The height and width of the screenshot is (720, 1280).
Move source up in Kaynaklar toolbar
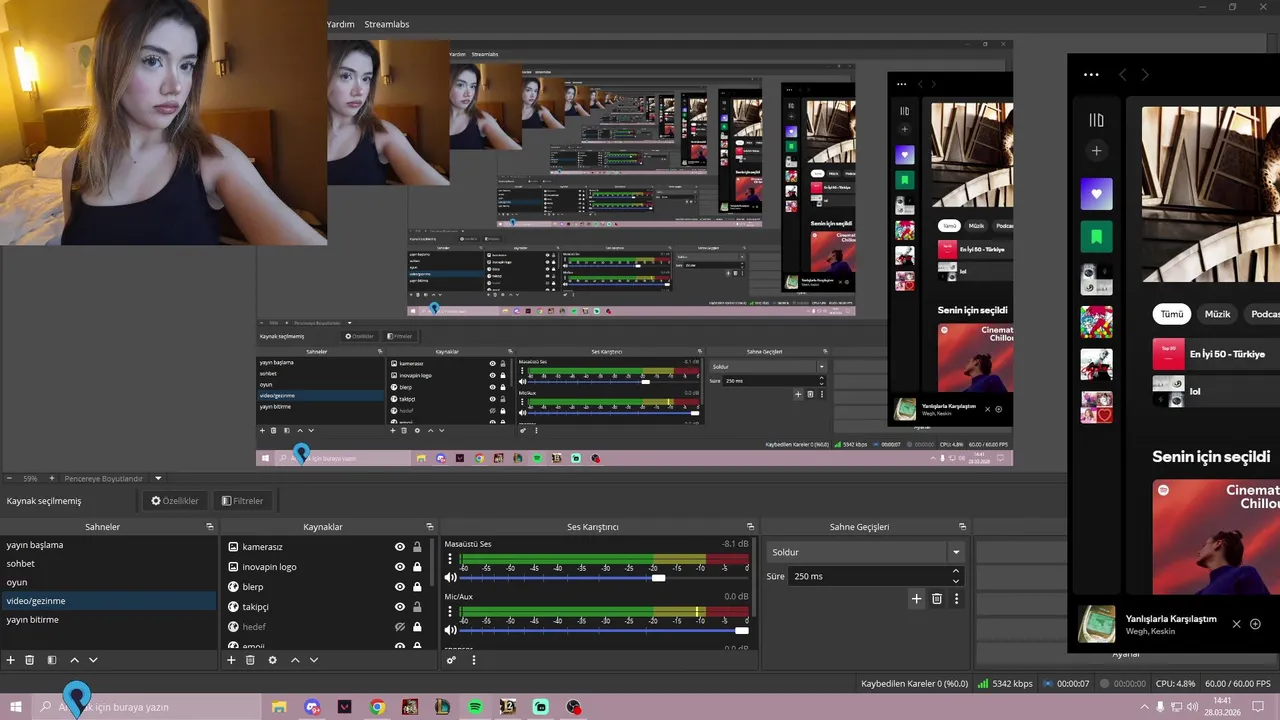[295, 660]
